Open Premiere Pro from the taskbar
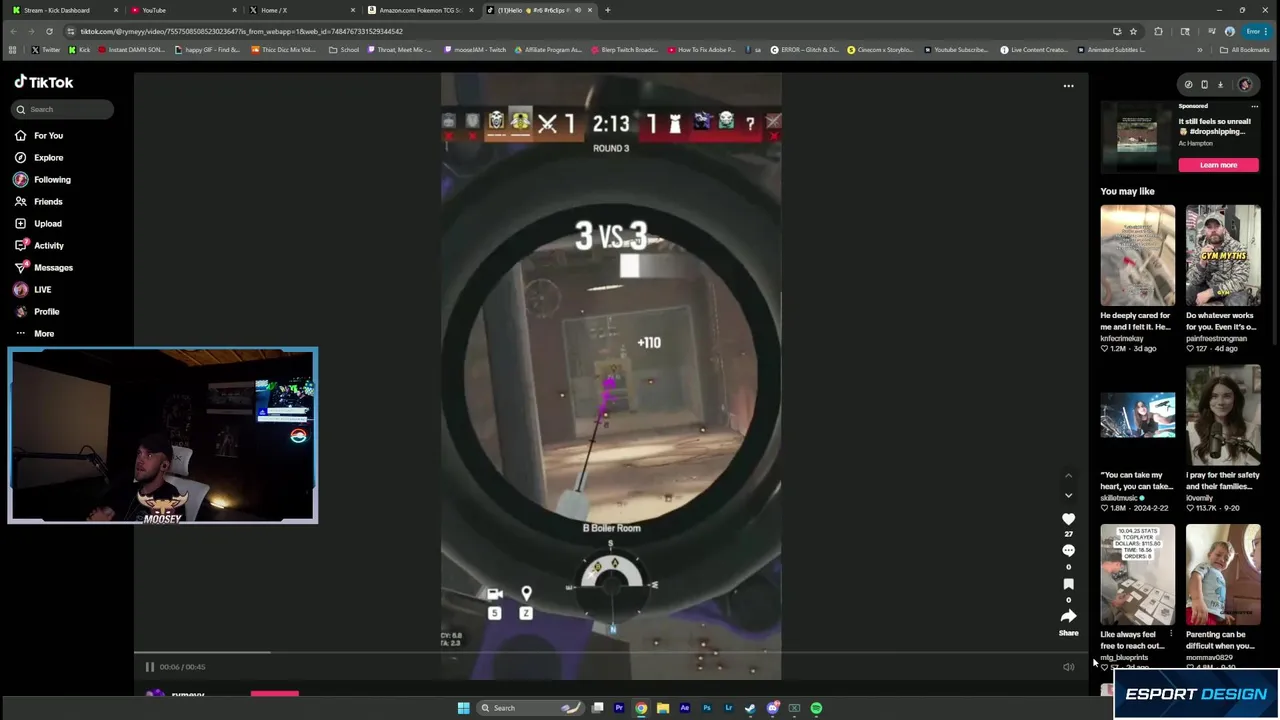This screenshot has width=1280, height=720. [x=619, y=708]
